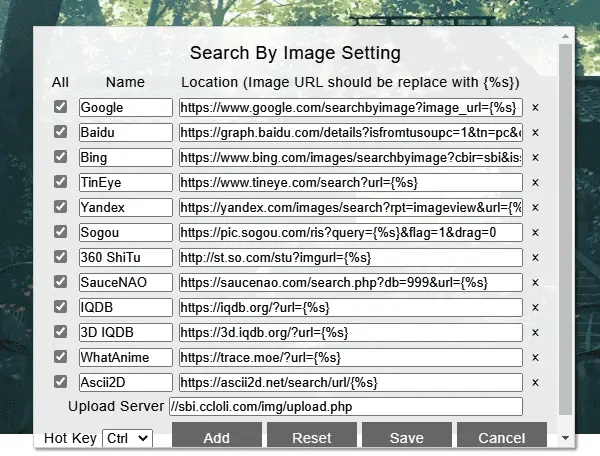Delete the Bing entry with its X icon
Viewport: 600px width, 456px height.
click(535, 158)
